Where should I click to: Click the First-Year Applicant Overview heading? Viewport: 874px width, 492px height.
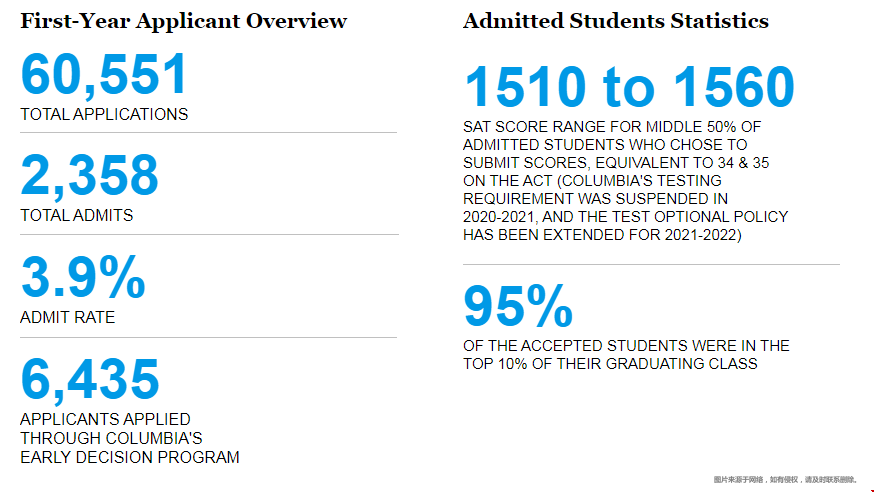183,21
